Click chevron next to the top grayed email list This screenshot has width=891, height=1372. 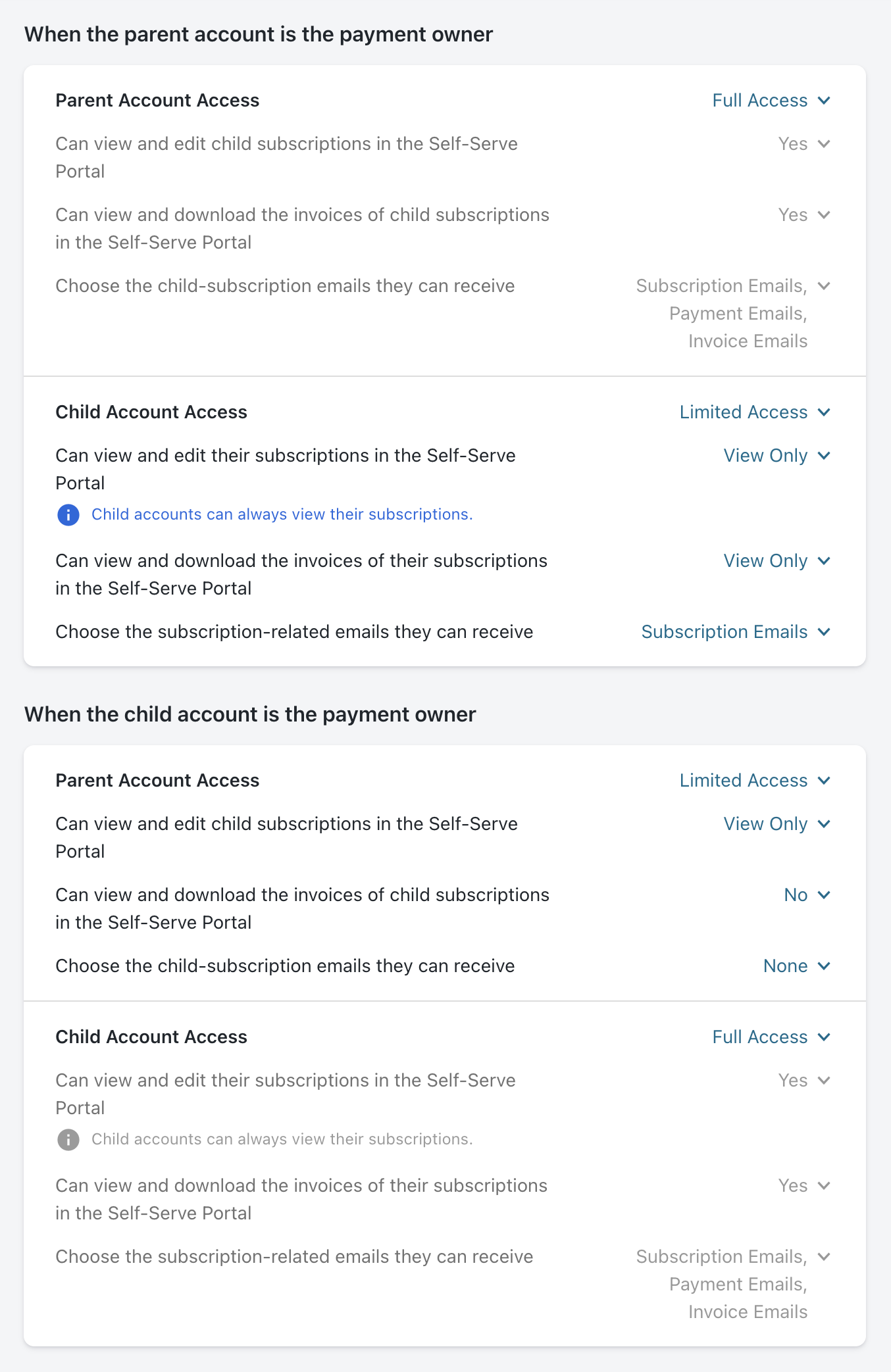(824, 286)
